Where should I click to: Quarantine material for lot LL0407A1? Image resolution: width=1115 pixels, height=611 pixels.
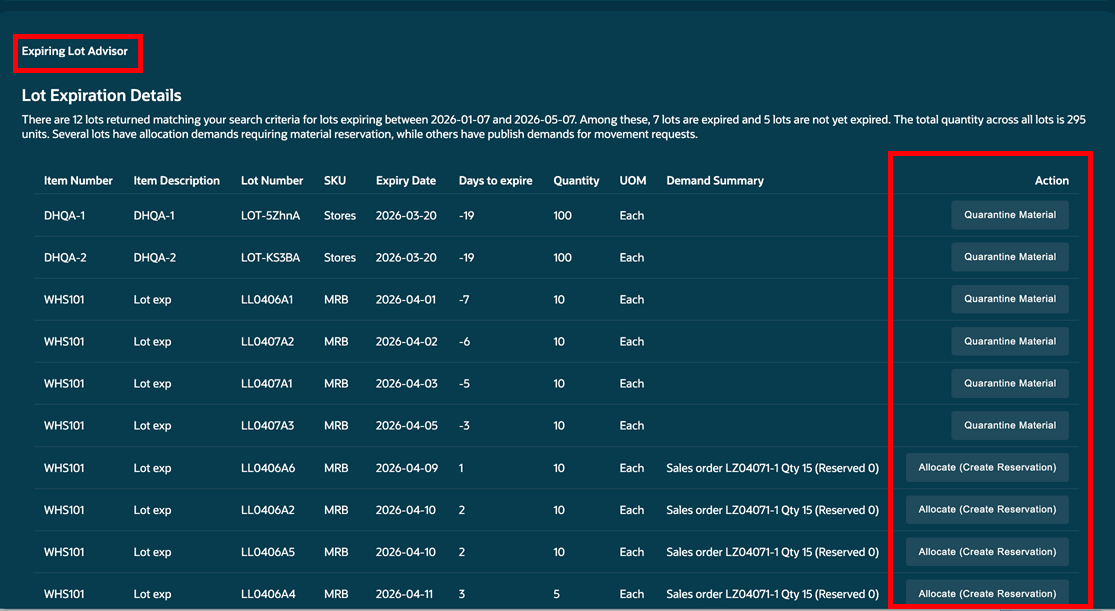coord(1010,383)
